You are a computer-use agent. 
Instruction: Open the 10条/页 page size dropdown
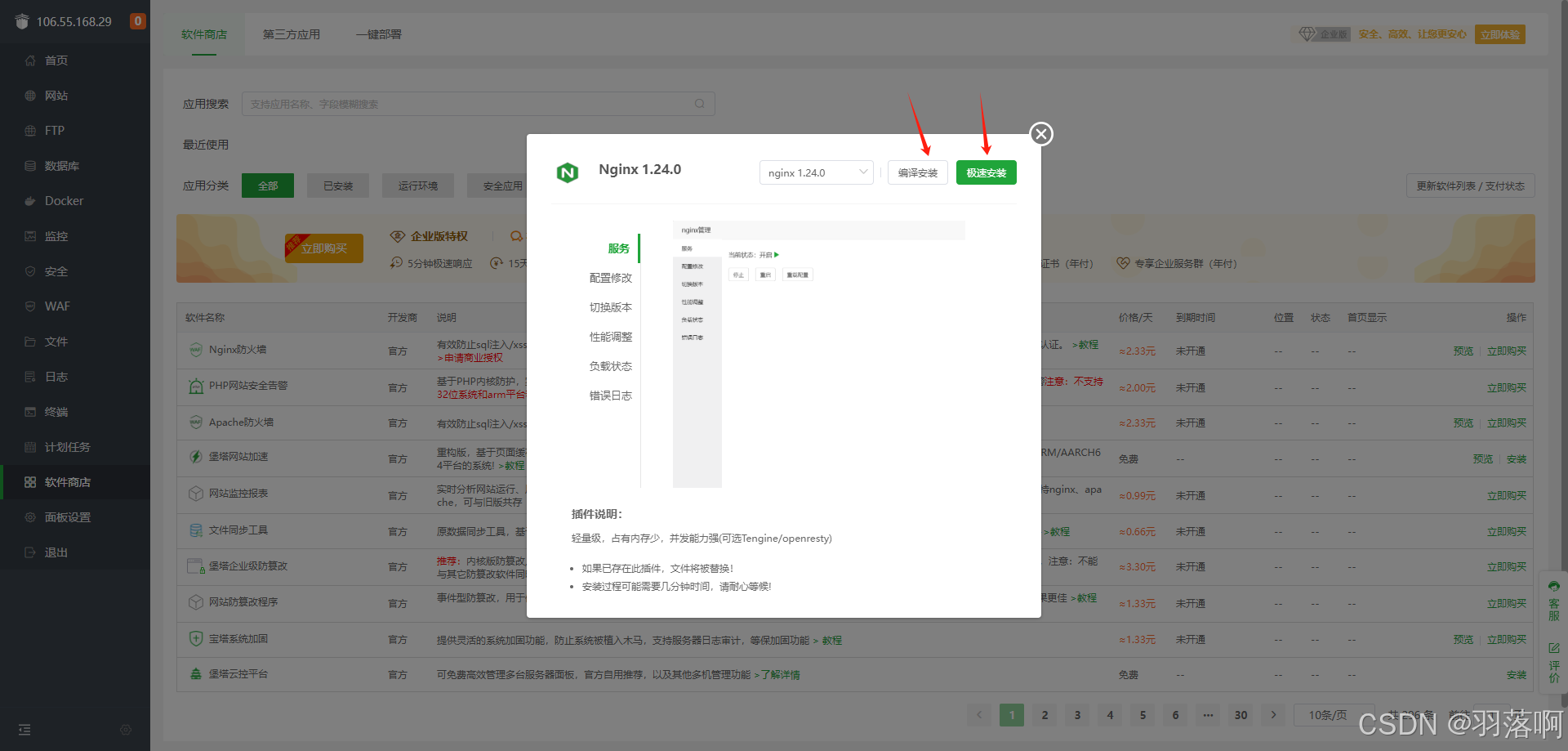click(x=1334, y=715)
